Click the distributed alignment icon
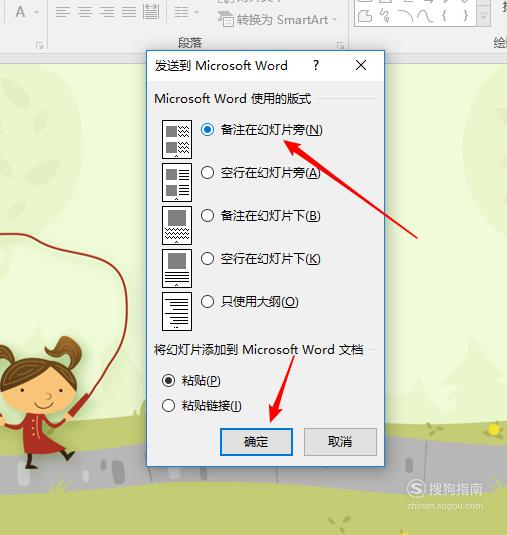The width and height of the screenshot is (507, 535). pyautogui.click(x=151, y=12)
